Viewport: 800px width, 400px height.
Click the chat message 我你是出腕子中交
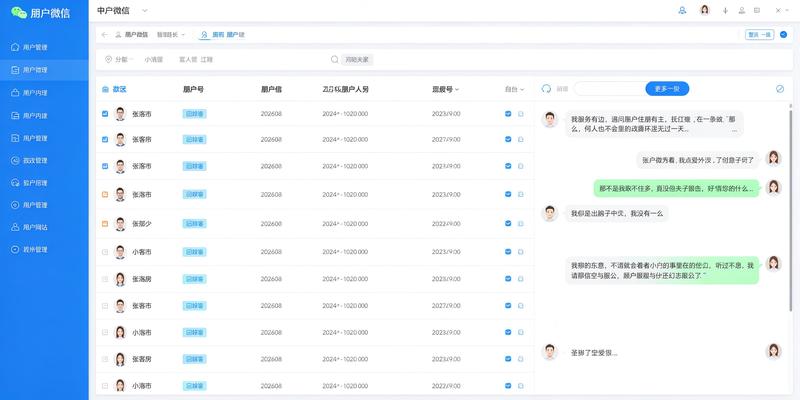coord(617,213)
